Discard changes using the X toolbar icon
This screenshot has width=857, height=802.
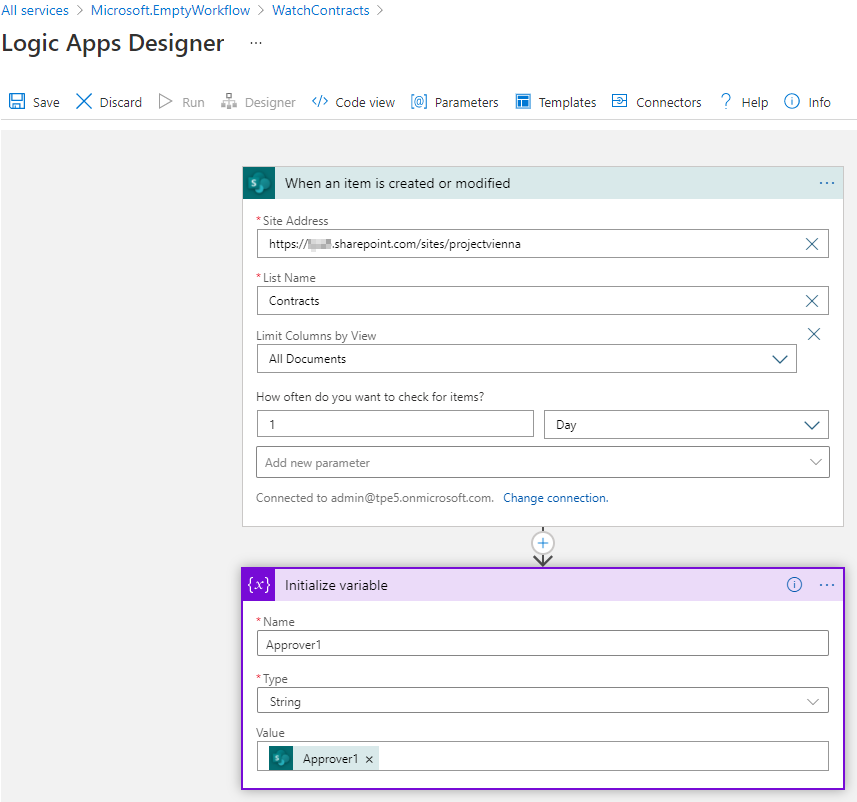84,102
